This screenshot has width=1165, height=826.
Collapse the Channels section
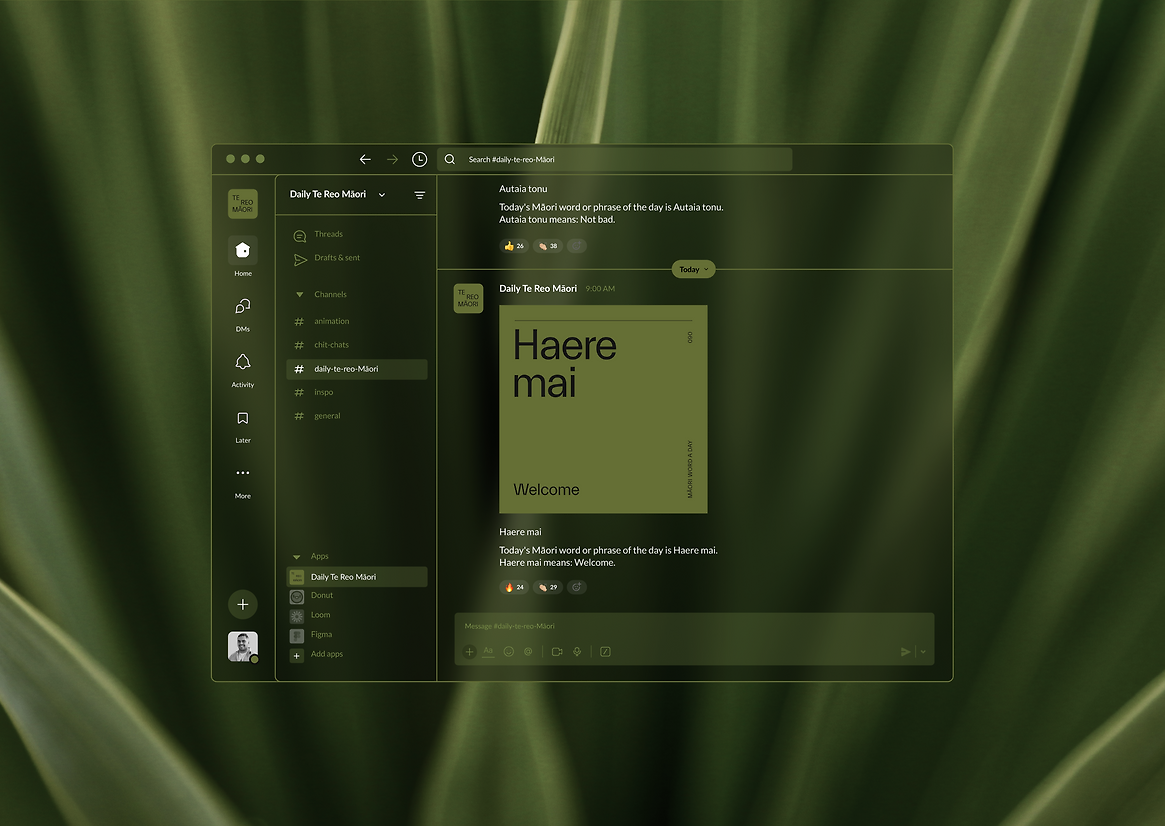(x=299, y=295)
